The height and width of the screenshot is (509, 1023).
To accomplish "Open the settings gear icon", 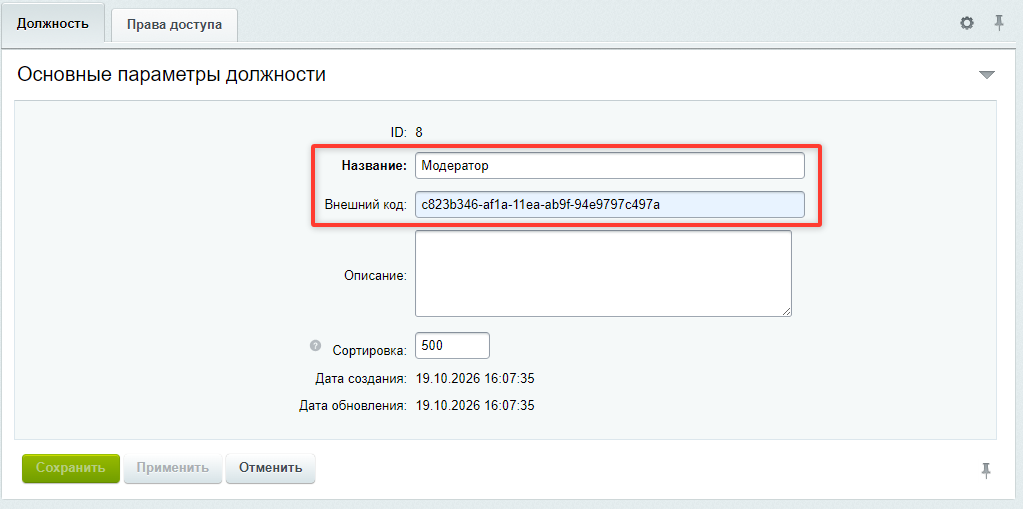I will coord(967,23).
